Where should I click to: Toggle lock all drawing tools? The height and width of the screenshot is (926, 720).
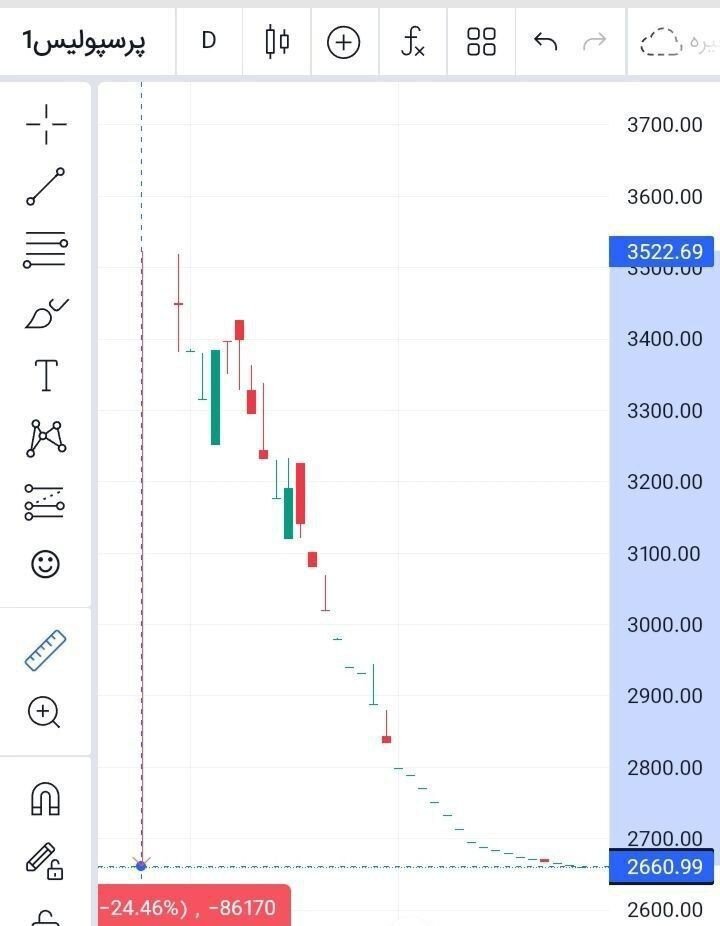(44, 860)
